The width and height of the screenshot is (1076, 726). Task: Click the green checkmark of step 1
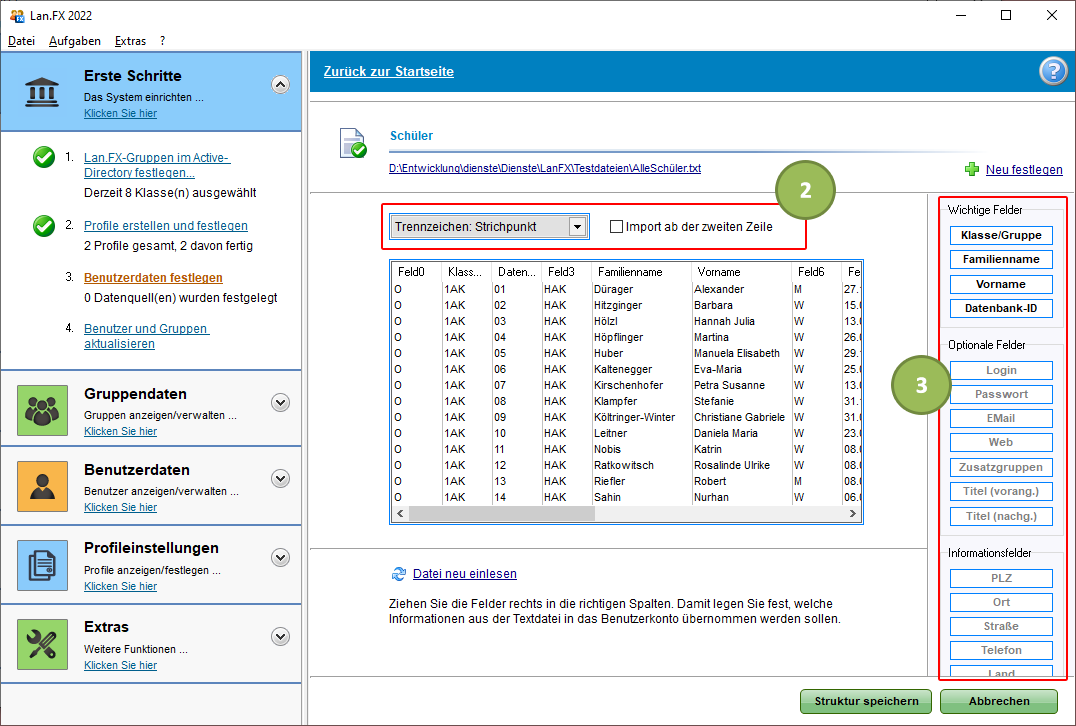(44, 157)
